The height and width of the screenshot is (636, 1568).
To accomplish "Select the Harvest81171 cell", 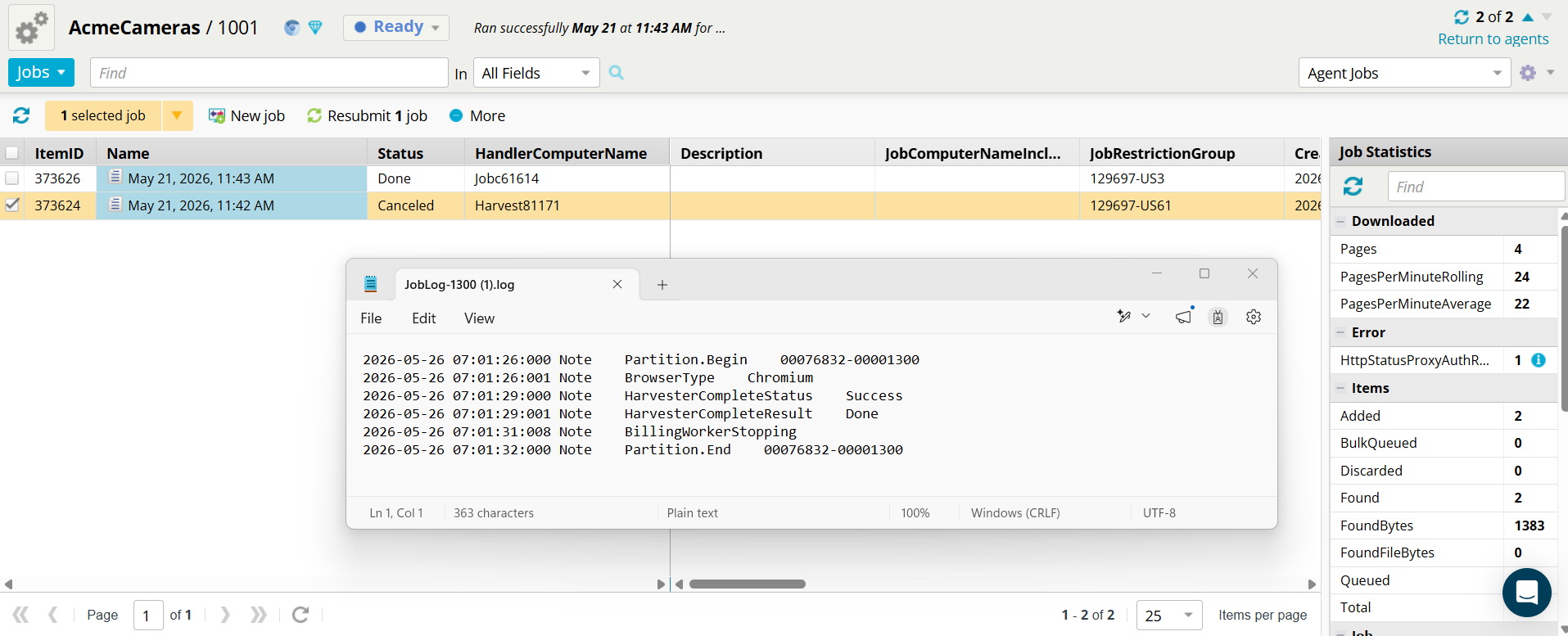I will pyautogui.click(x=567, y=205).
